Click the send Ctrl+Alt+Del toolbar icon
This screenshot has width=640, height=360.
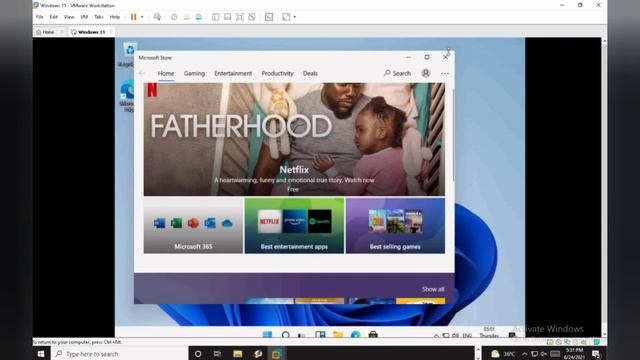point(157,17)
